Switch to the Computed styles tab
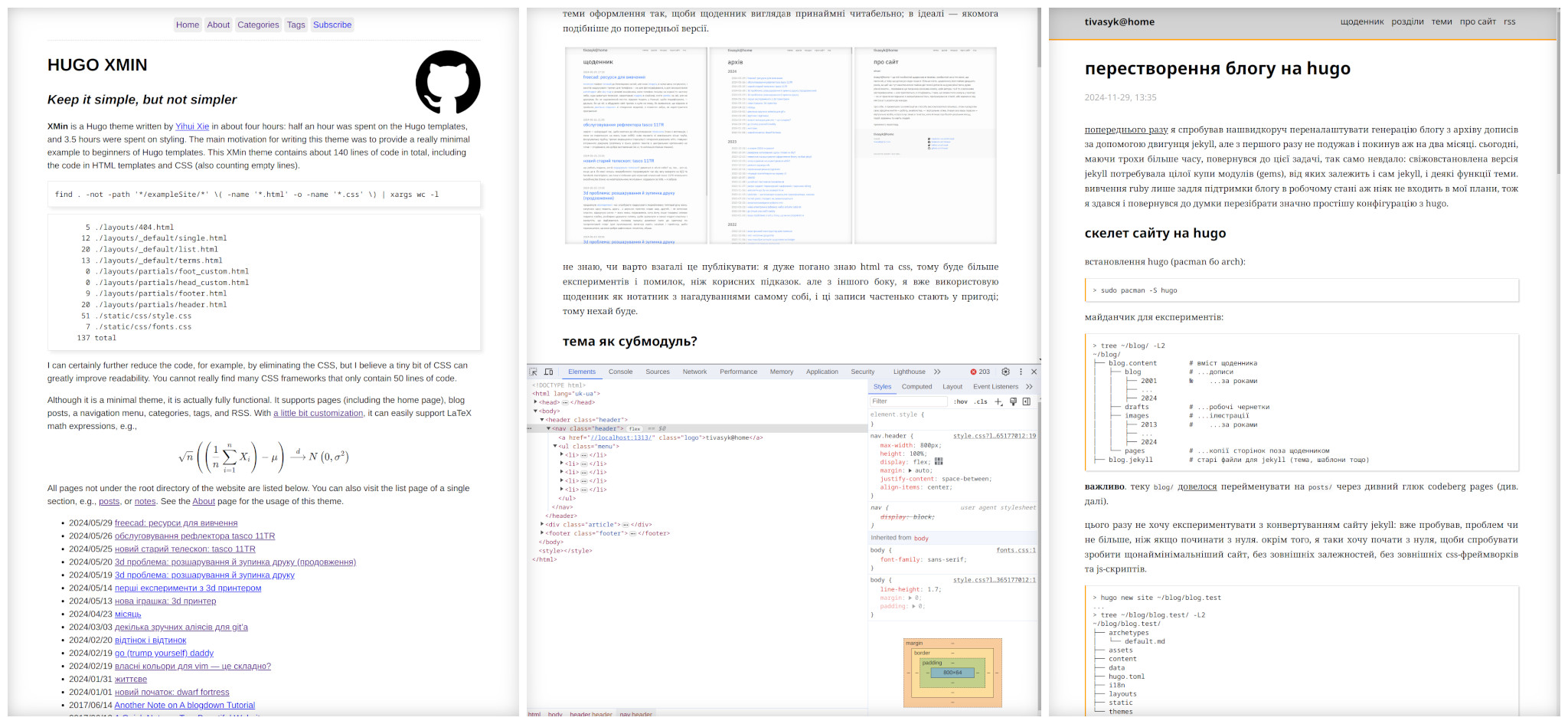The height and width of the screenshot is (724, 1568). [916, 387]
